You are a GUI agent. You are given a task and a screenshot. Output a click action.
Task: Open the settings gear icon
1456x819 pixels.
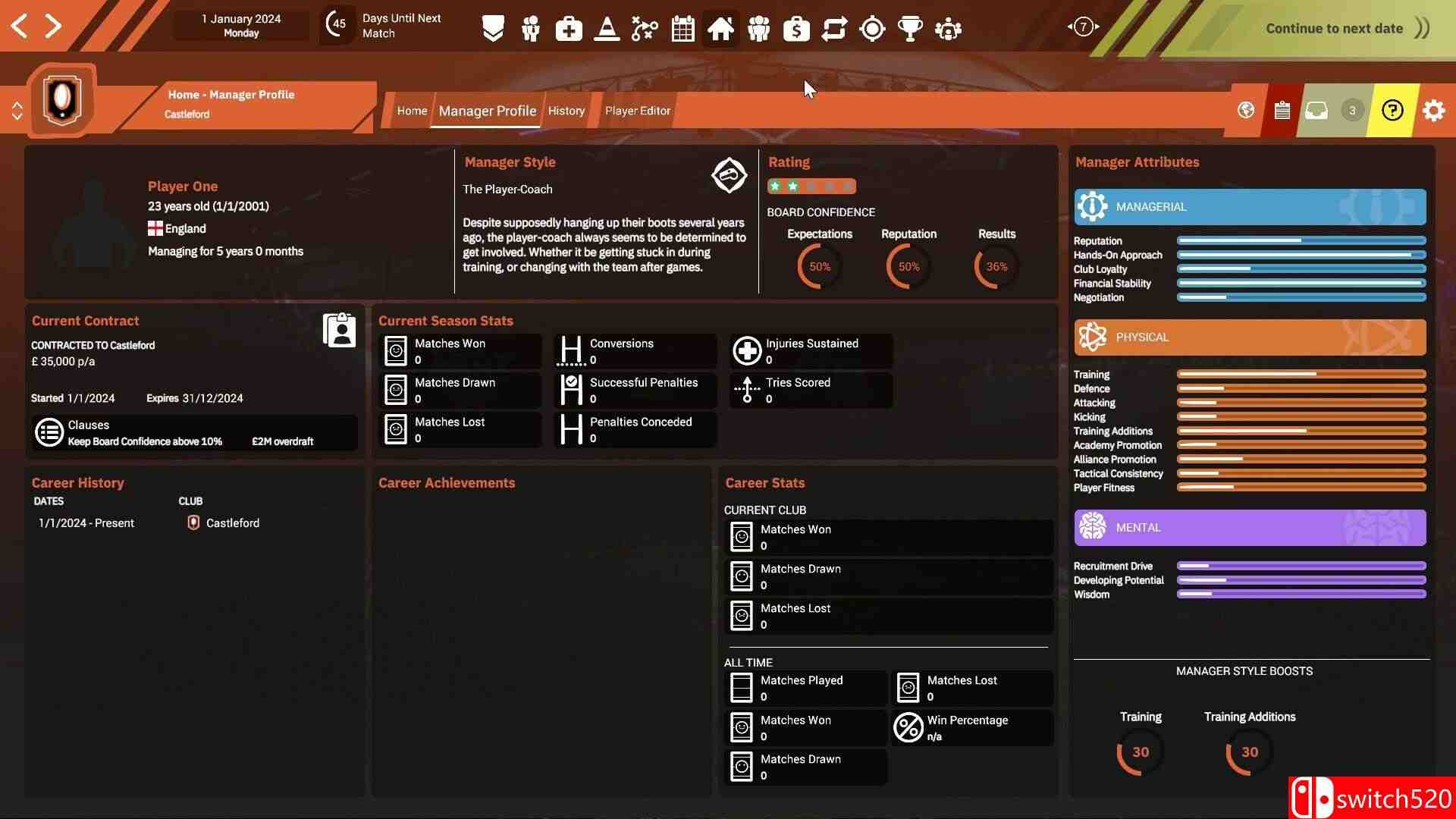point(1433,111)
